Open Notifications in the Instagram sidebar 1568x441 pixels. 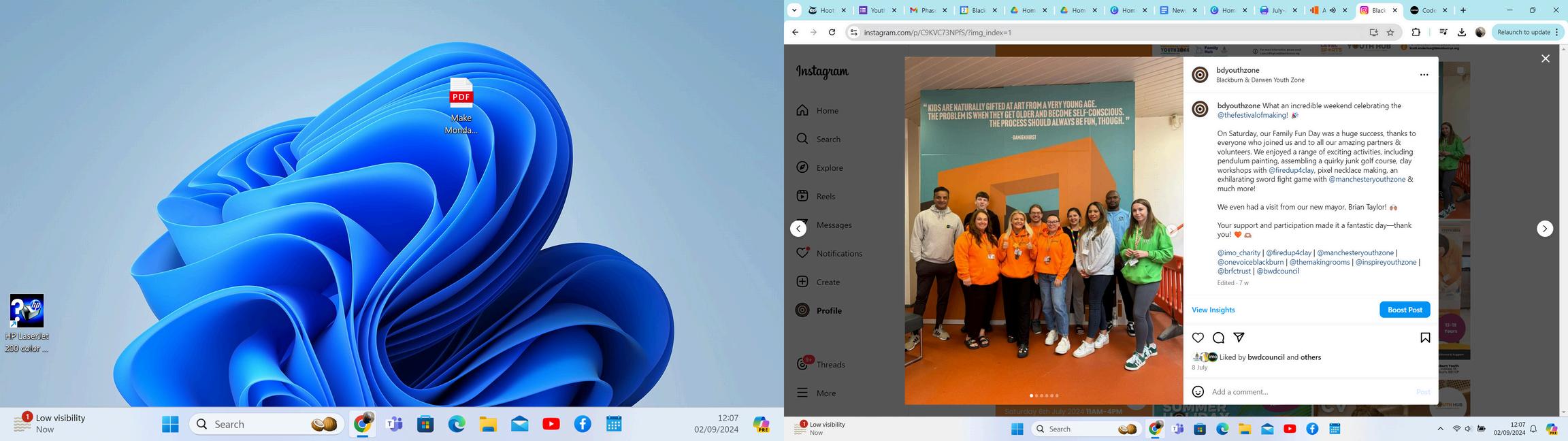point(829,253)
